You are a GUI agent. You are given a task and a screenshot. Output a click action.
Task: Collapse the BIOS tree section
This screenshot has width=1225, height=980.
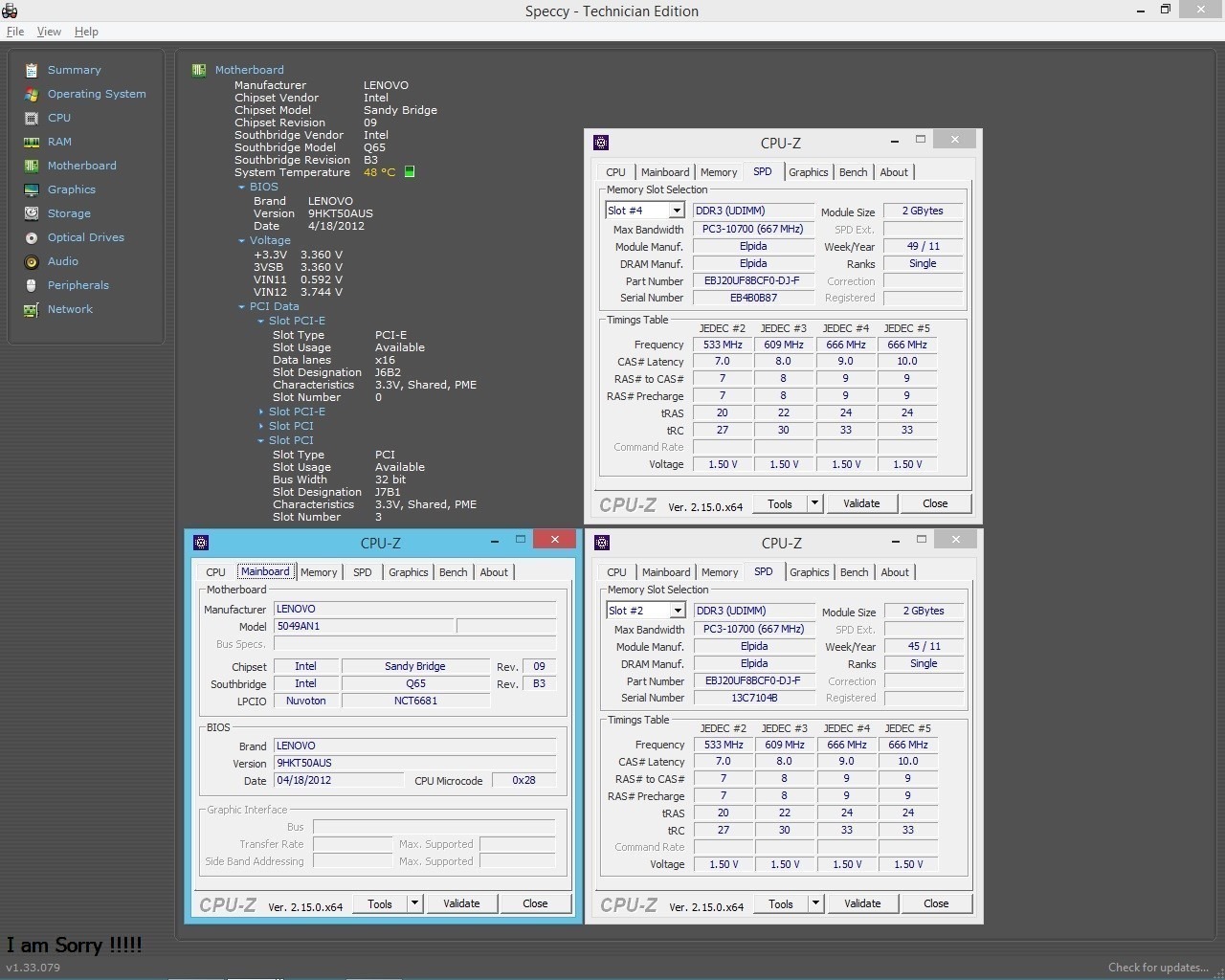[241, 188]
